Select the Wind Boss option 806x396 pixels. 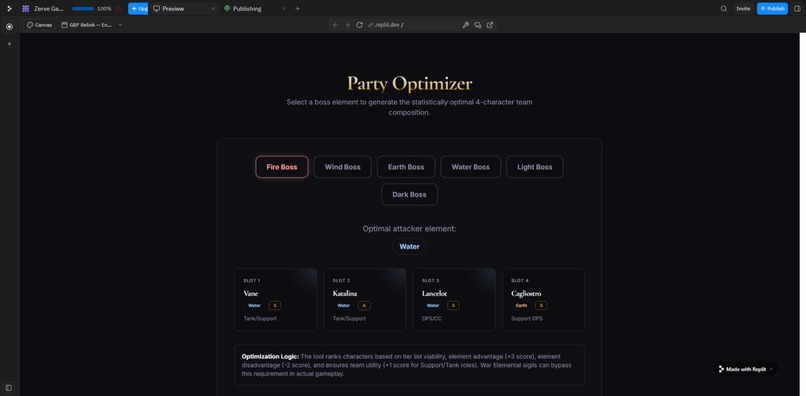click(x=342, y=167)
